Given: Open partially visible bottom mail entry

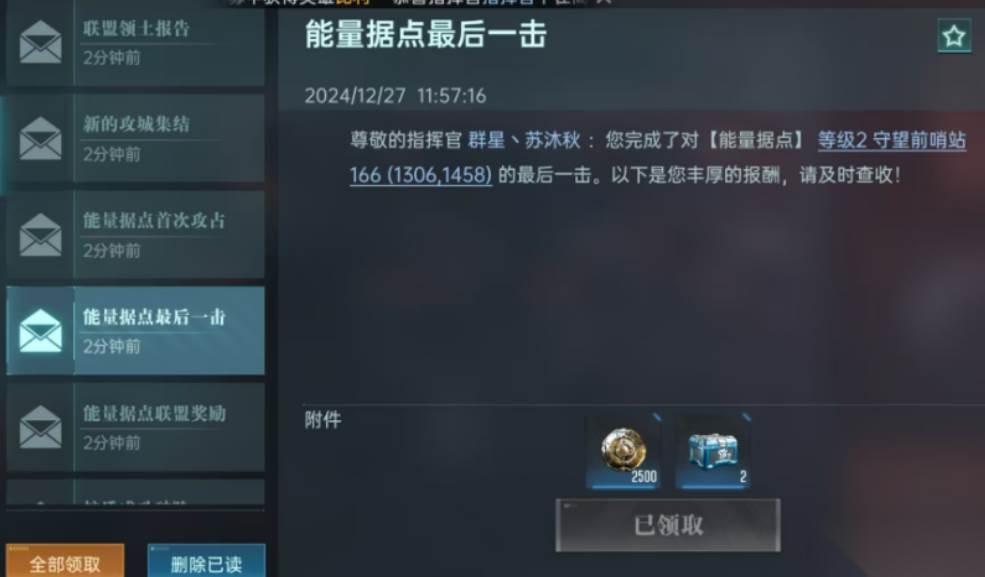Looking at the screenshot, I should coord(135,492).
